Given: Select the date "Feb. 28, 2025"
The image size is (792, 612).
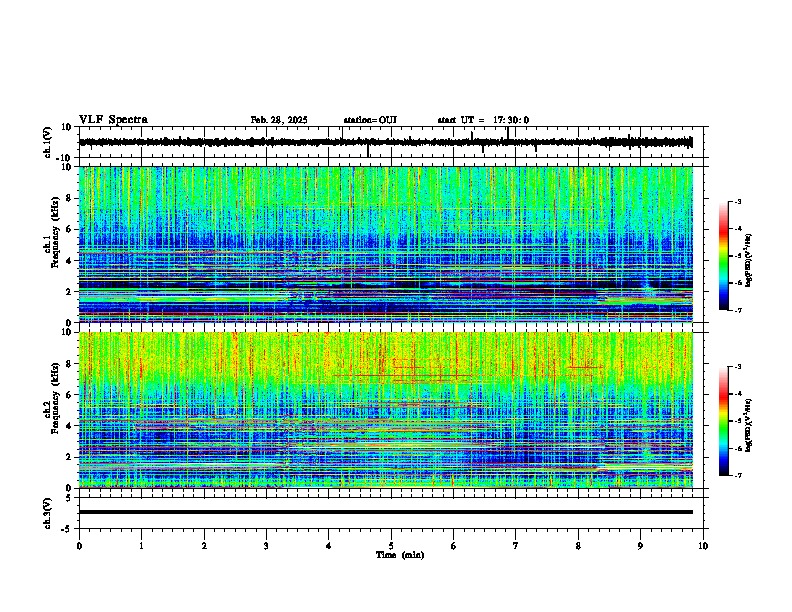Looking at the screenshot, I should pos(279,120).
